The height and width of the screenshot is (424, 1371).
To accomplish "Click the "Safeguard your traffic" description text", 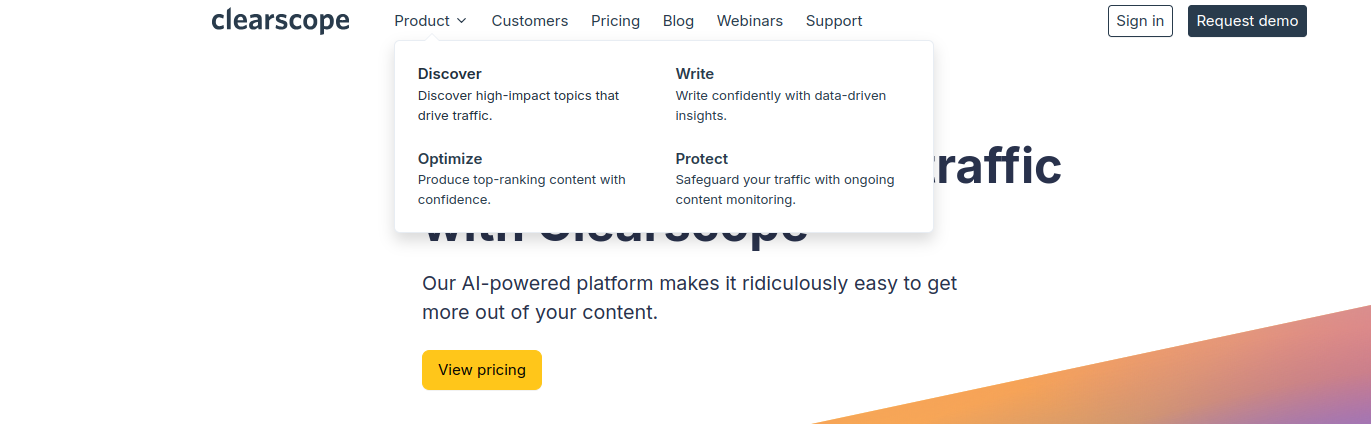I will tap(785, 189).
